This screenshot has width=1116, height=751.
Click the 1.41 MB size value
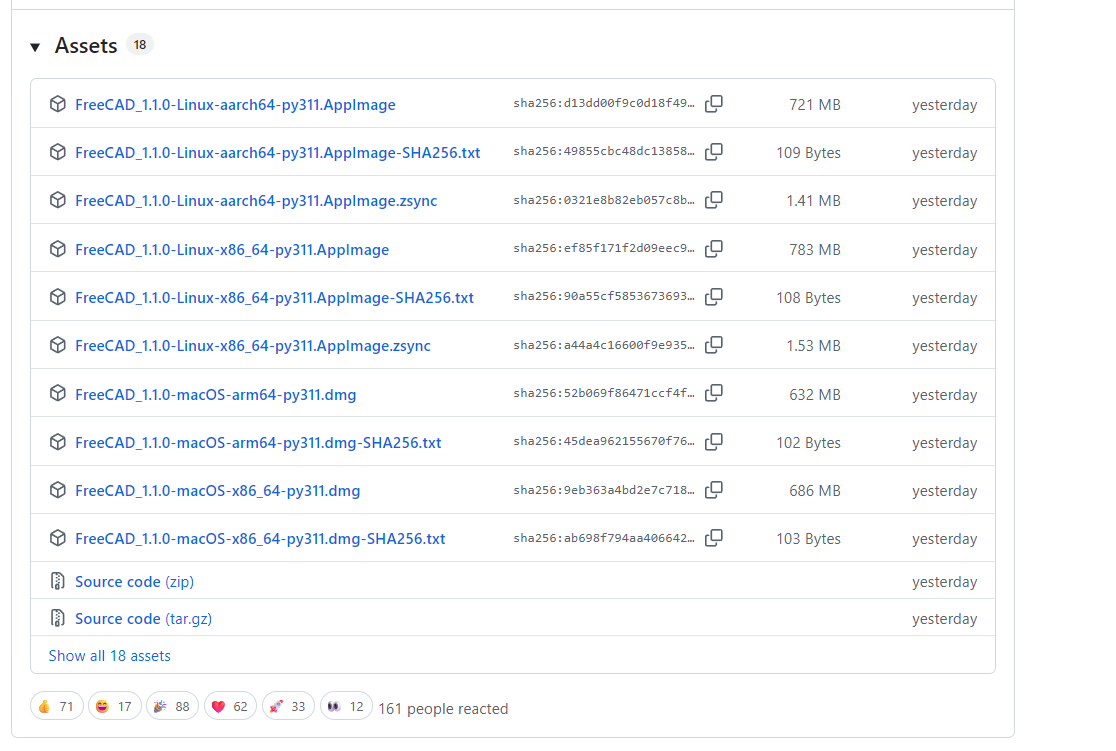pyautogui.click(x=814, y=201)
